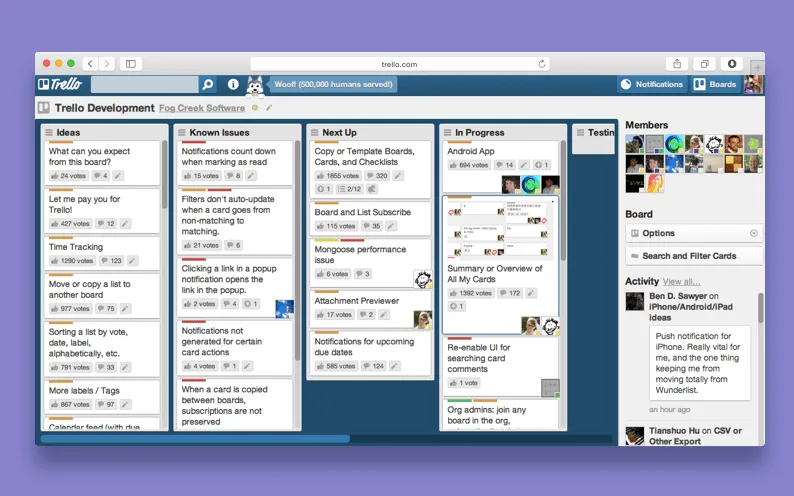Click the Trello Development board title
The width and height of the screenshot is (794, 496).
tap(104, 108)
